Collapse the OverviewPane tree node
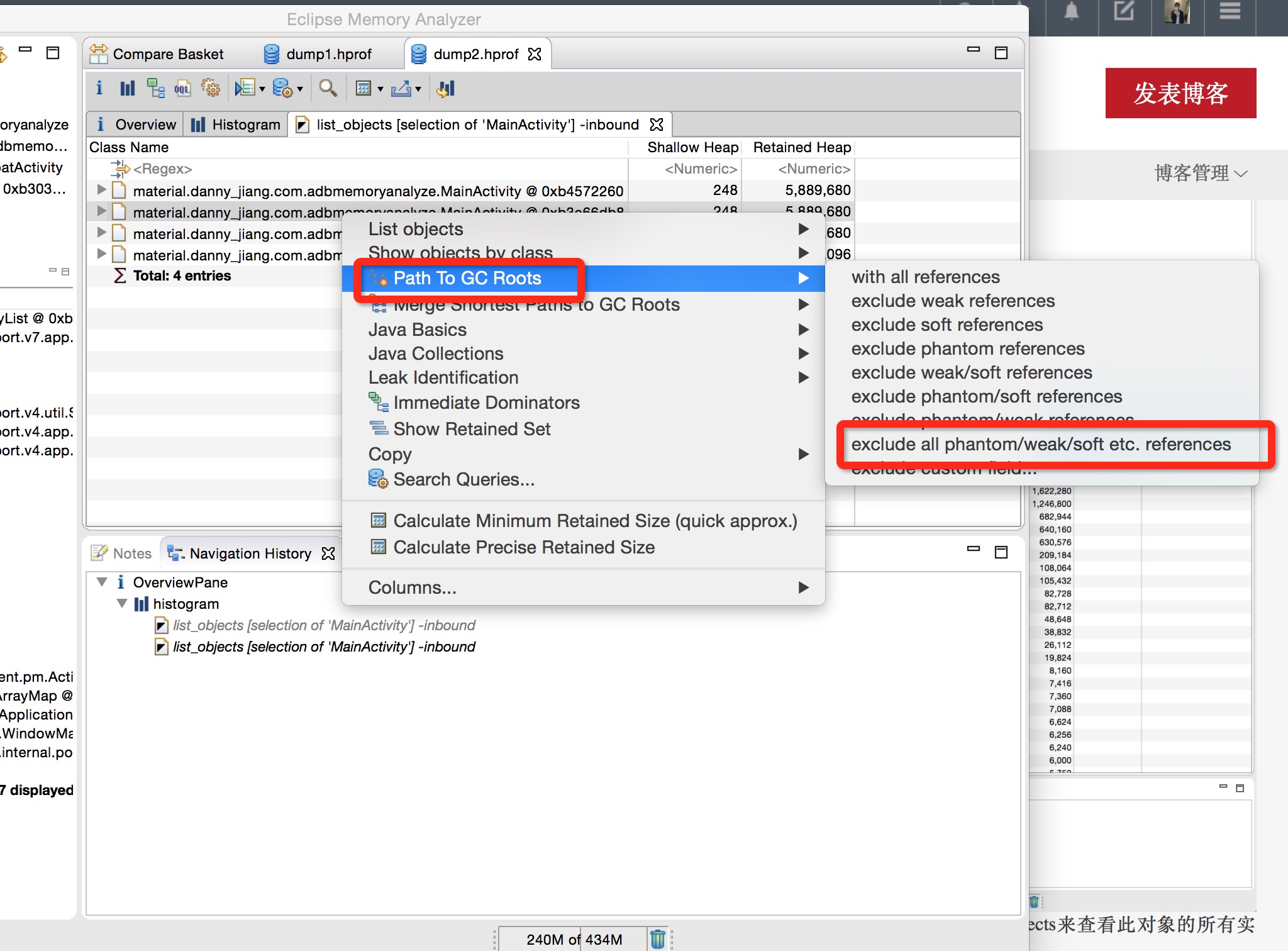The height and width of the screenshot is (951, 1288). pos(102,582)
